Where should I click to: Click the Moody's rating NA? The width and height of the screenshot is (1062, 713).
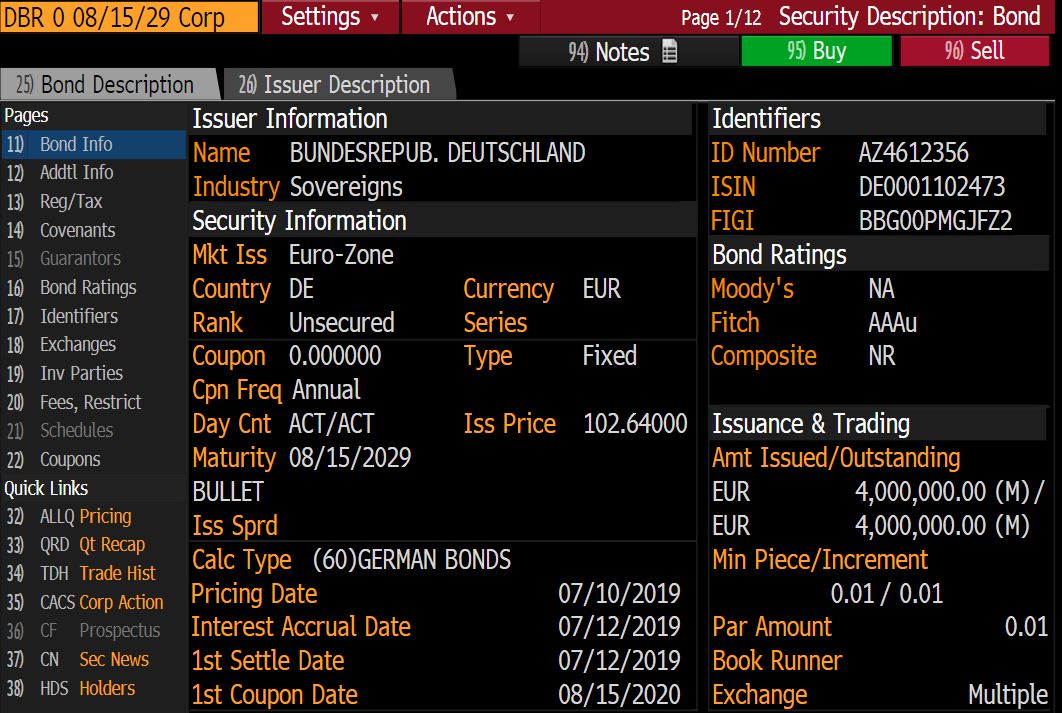coord(881,289)
